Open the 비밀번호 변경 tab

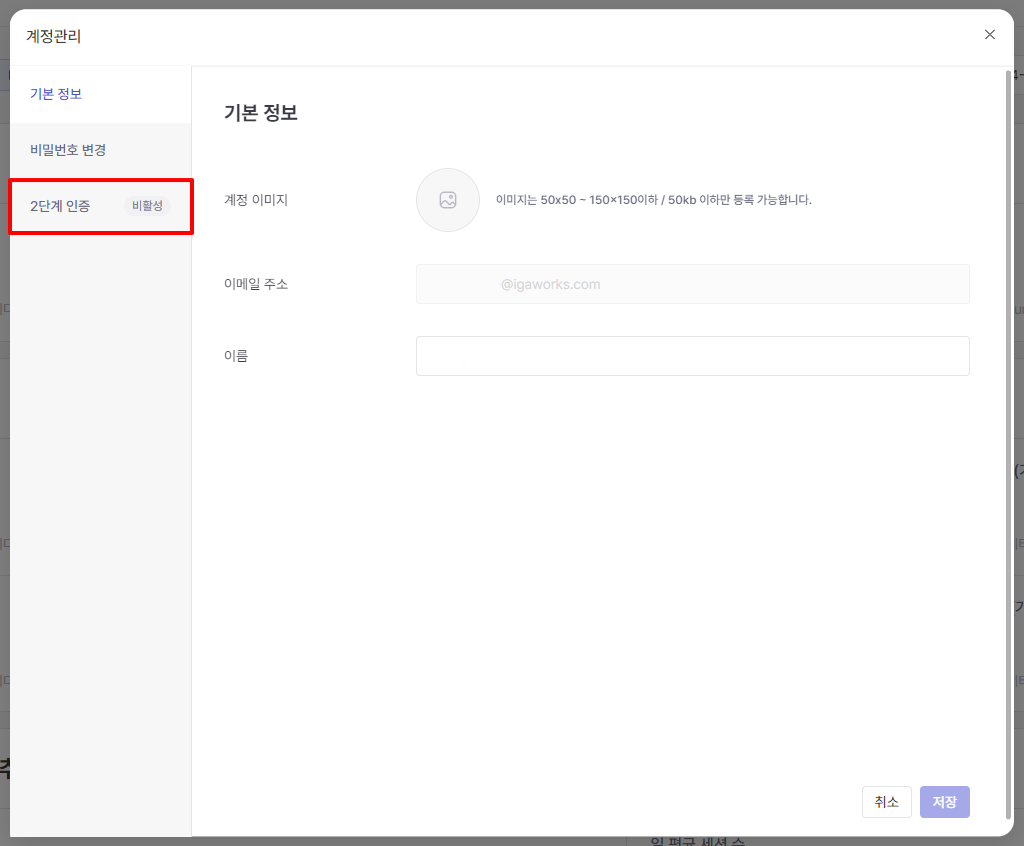coord(68,150)
